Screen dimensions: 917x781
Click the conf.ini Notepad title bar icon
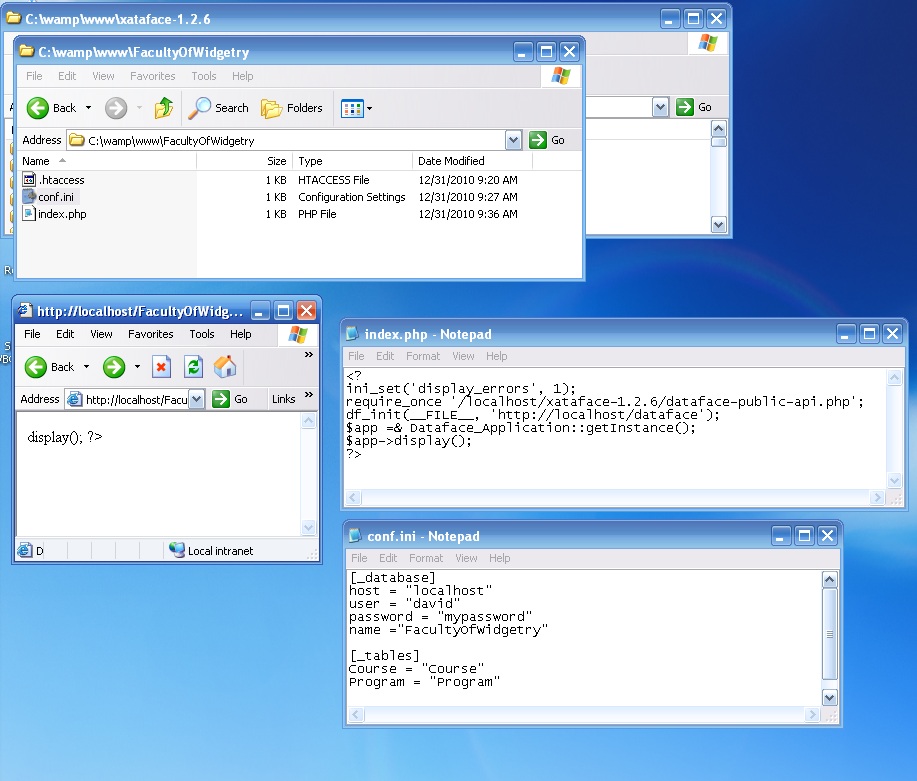click(355, 535)
